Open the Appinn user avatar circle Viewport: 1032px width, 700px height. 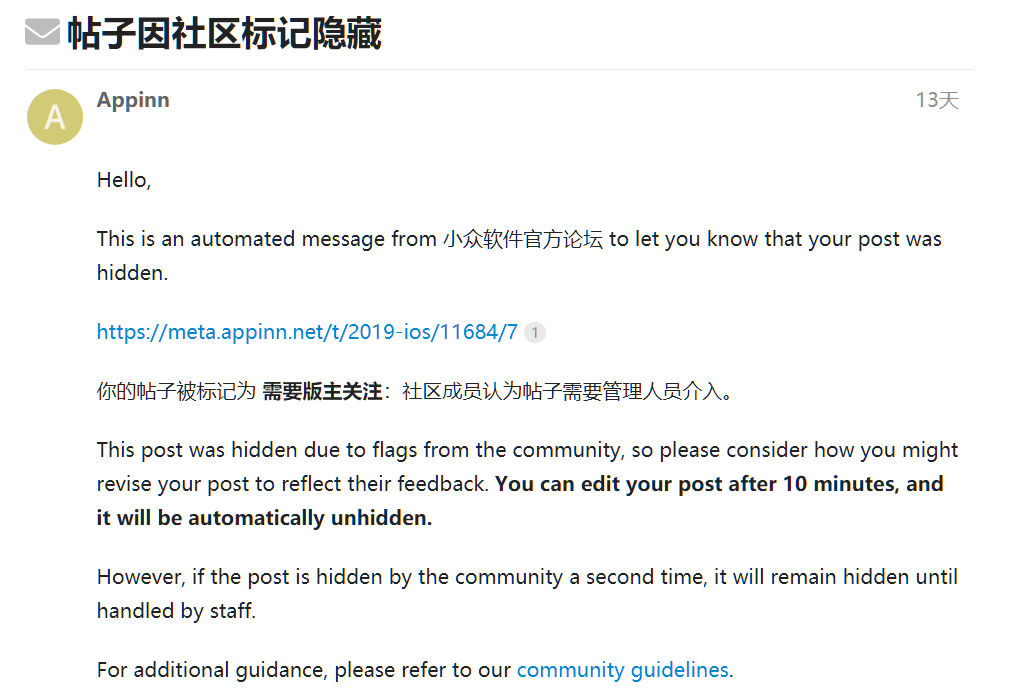pyautogui.click(x=55, y=117)
